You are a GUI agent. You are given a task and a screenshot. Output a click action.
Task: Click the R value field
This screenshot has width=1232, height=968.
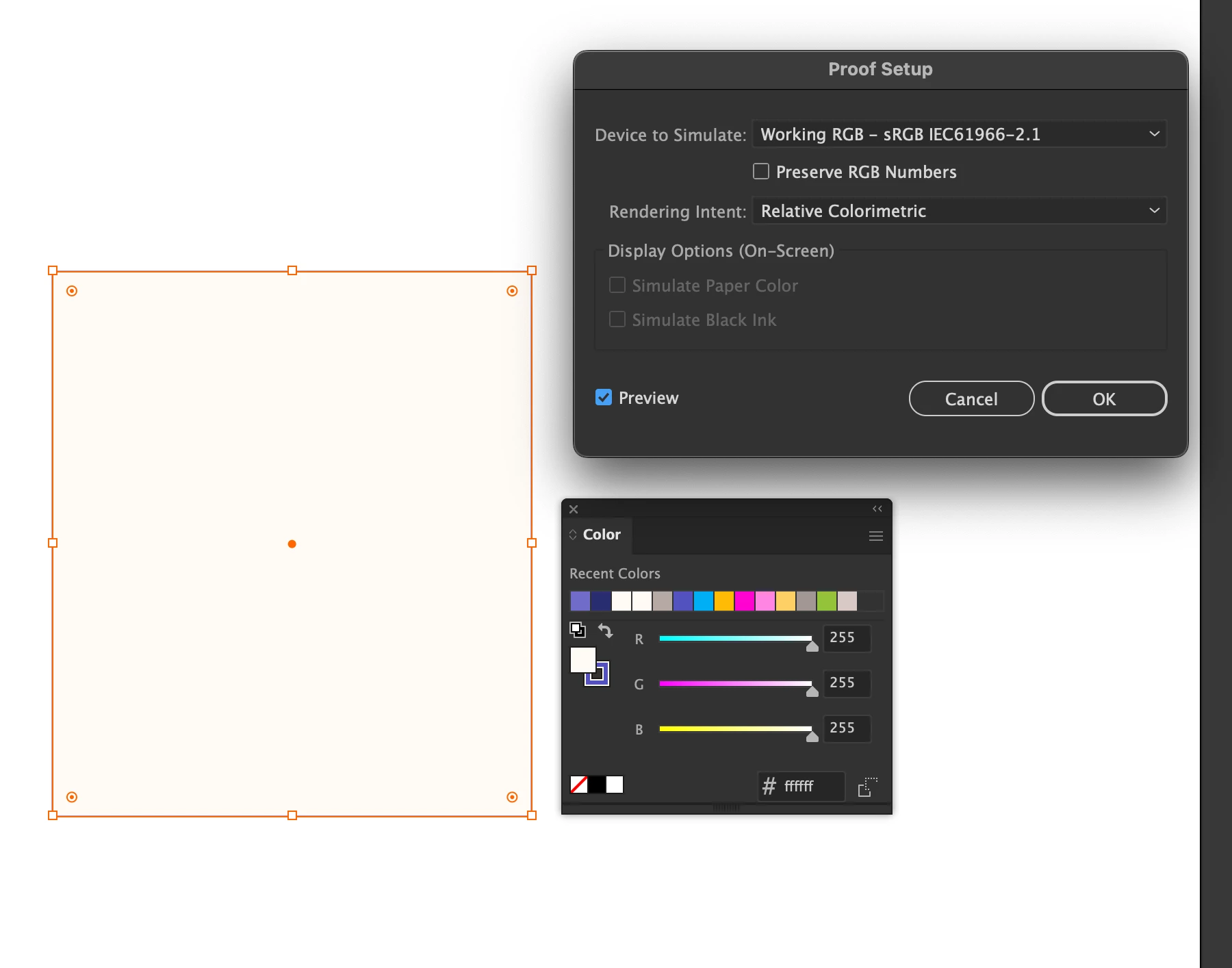click(847, 638)
